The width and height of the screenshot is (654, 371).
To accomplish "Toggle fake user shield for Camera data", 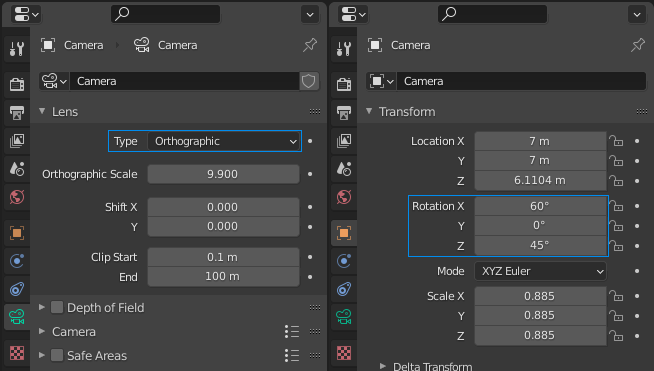I will point(309,81).
